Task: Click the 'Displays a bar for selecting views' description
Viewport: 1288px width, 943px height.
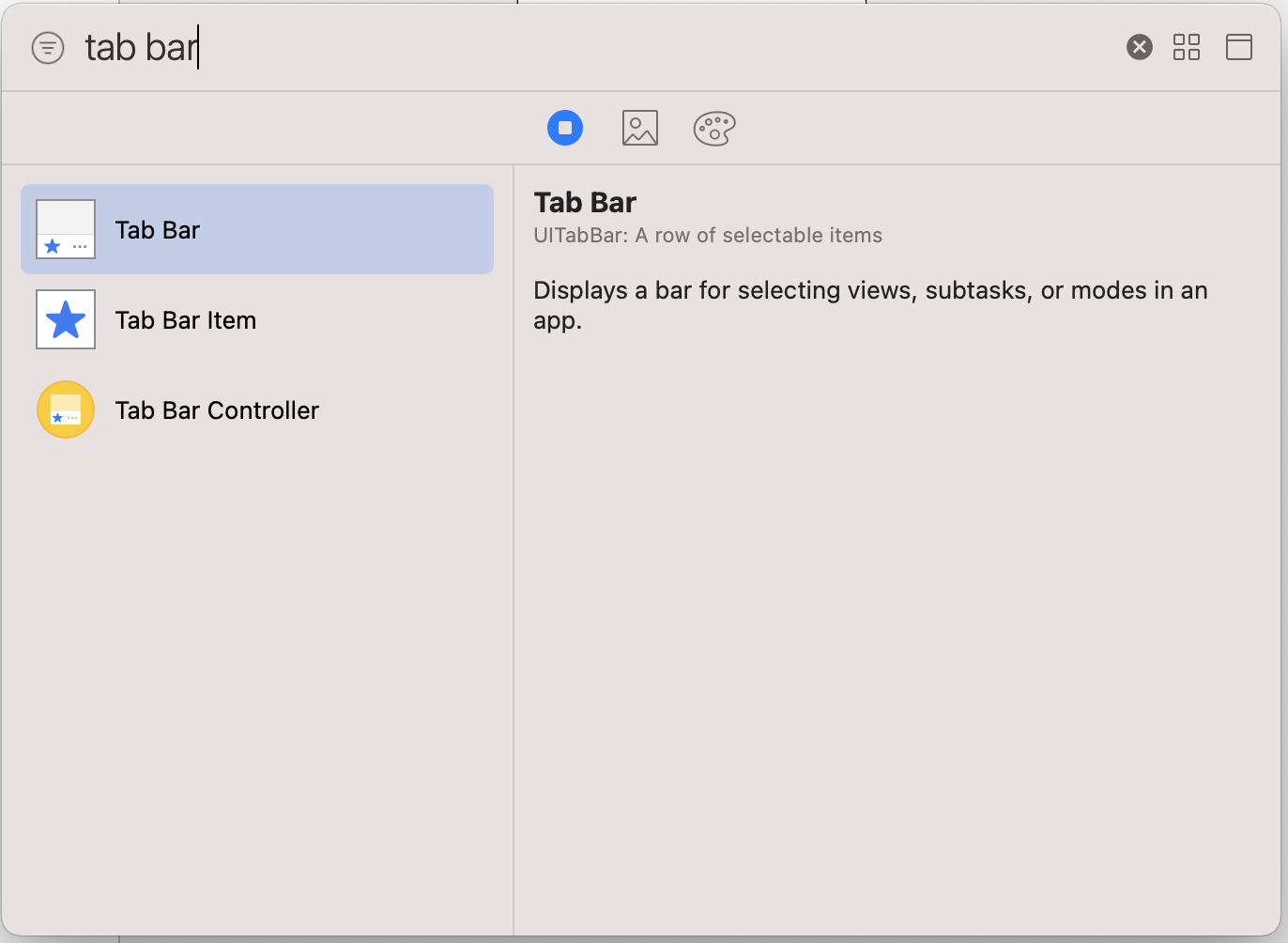Action: pyautogui.click(x=870, y=305)
